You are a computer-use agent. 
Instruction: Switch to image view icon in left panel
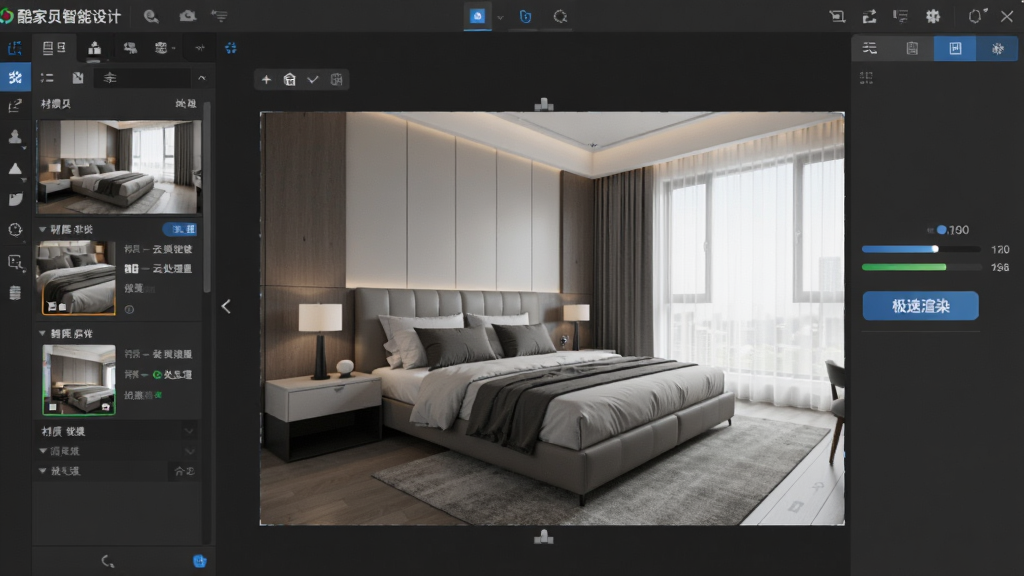click(78, 78)
